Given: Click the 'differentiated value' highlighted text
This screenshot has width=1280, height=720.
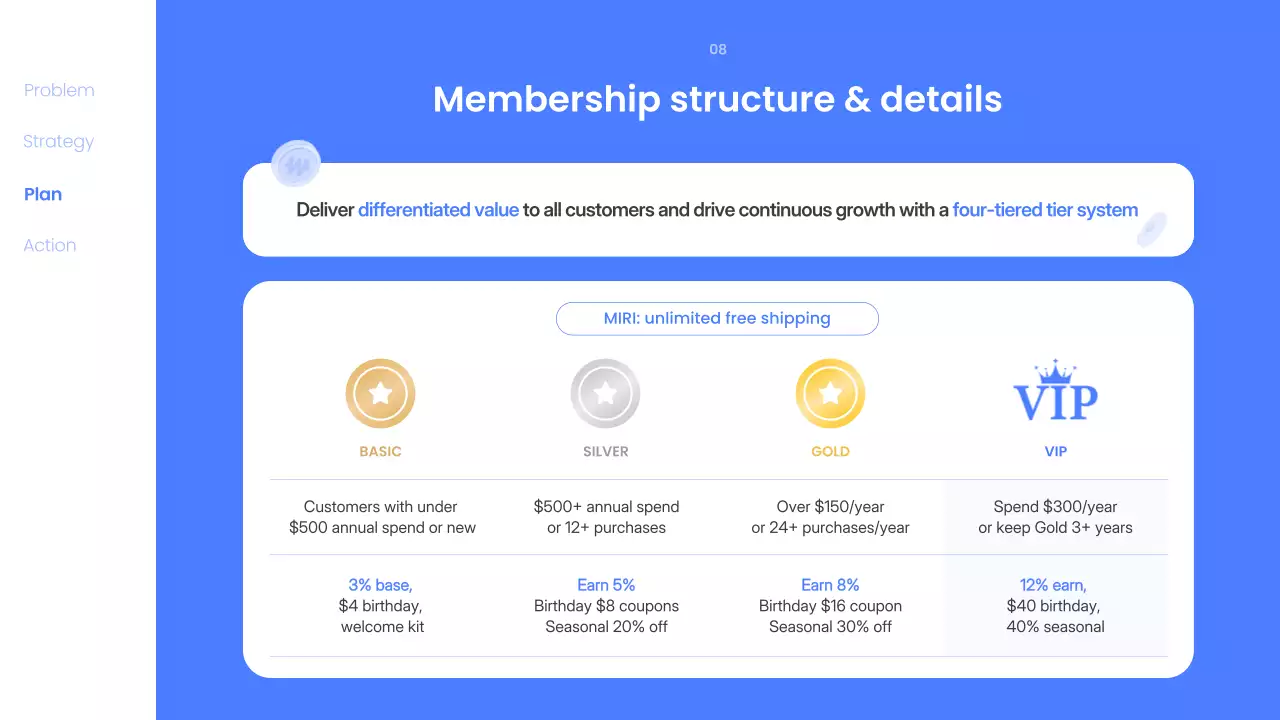Looking at the screenshot, I should [438, 210].
